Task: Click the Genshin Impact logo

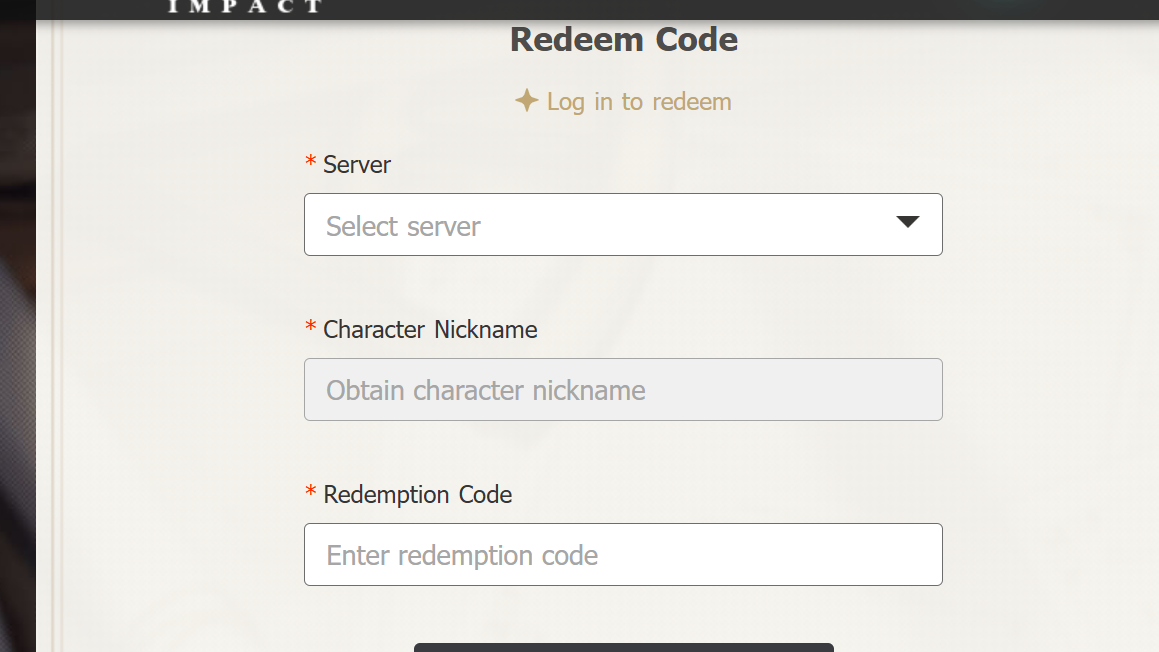Action: pyautogui.click(x=245, y=6)
